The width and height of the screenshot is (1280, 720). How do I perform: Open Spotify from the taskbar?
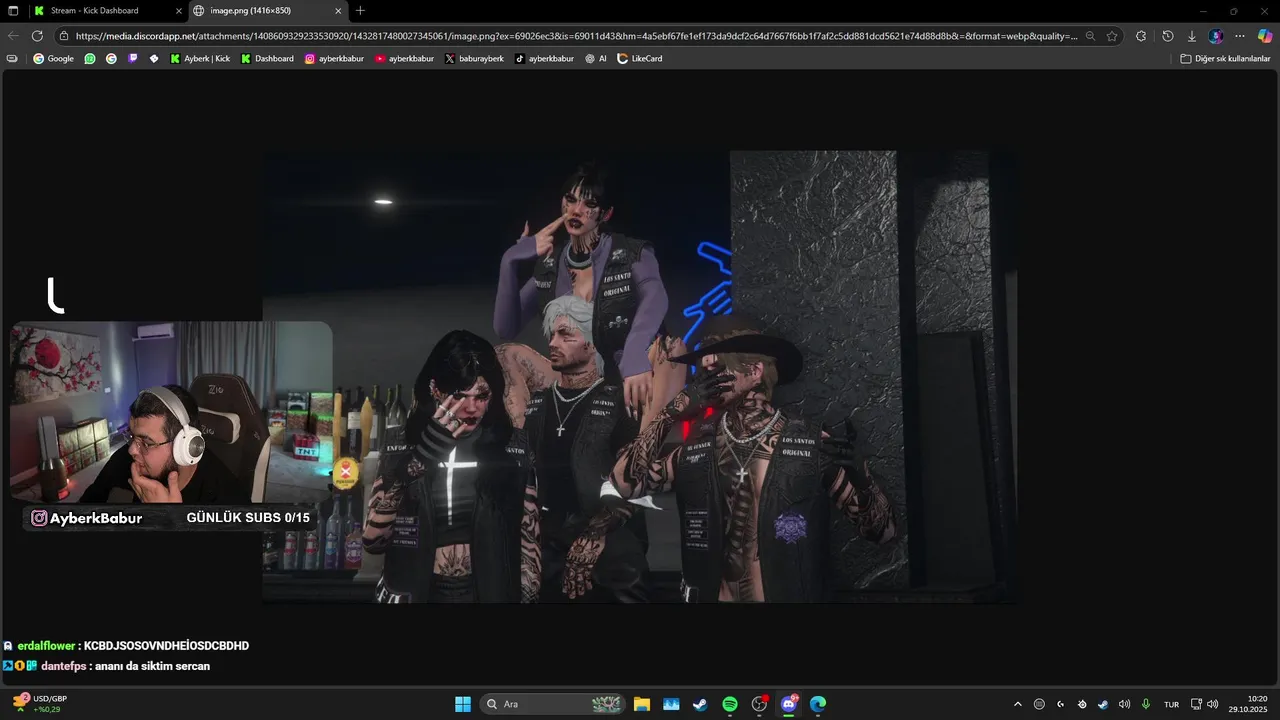pos(730,704)
